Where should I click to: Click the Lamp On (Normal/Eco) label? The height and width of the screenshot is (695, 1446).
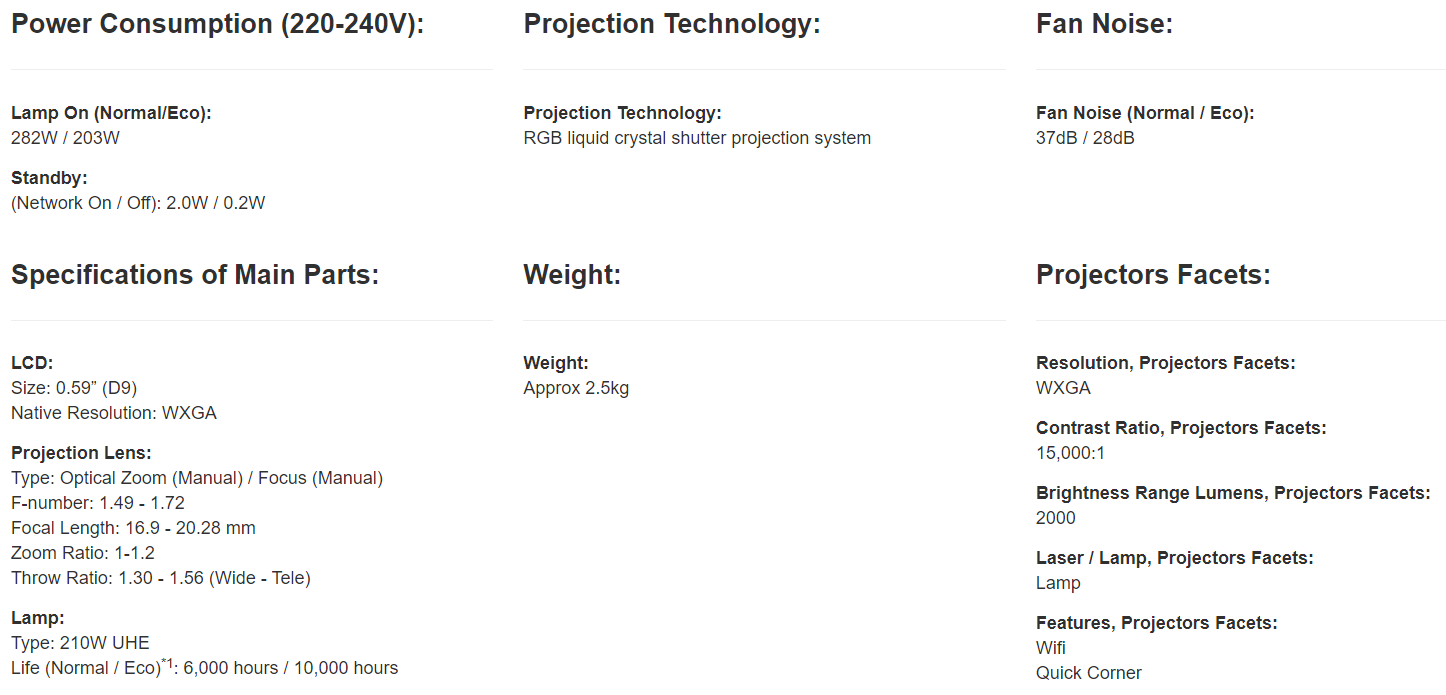tap(111, 113)
